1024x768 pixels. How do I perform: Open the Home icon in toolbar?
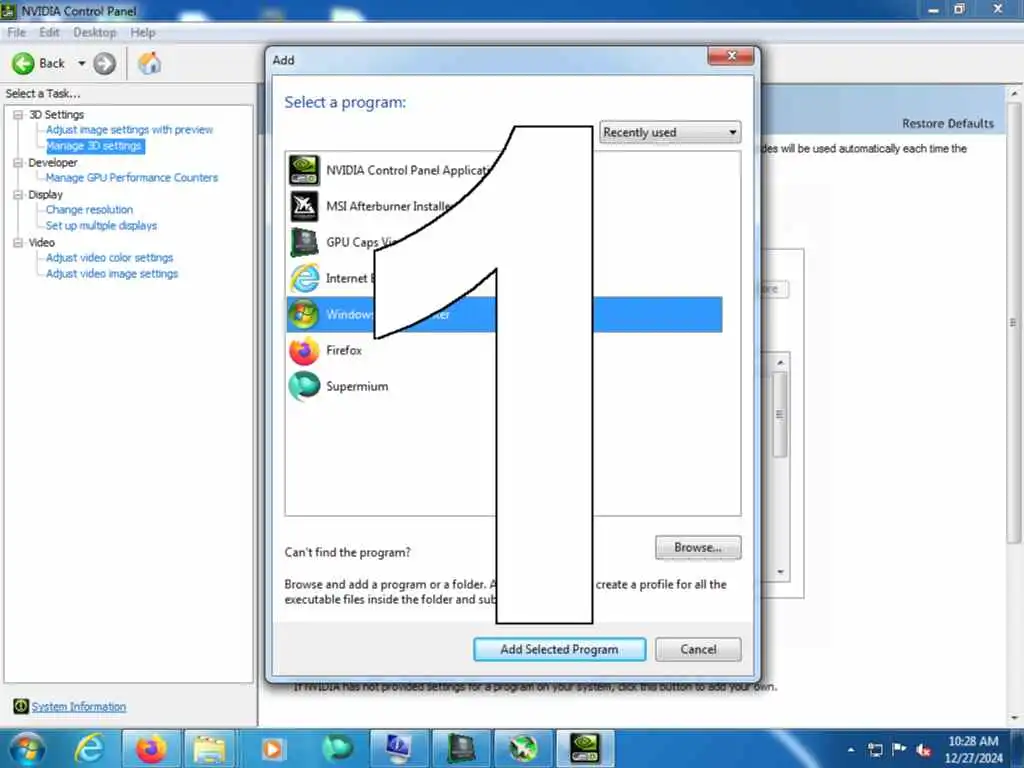(150, 63)
